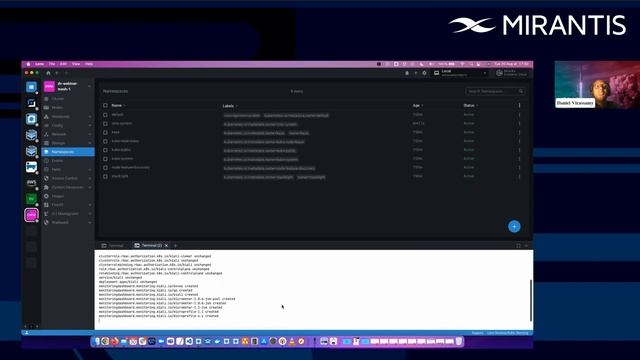Open the Local catalog dropdown
640x360 pixels.
point(460,73)
